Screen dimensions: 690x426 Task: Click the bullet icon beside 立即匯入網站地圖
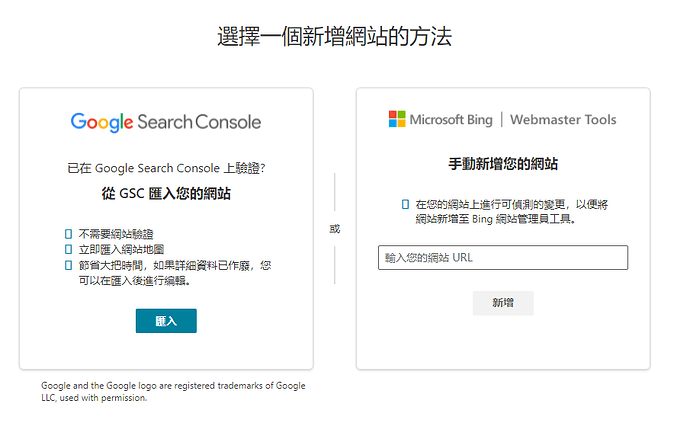[x=68, y=249]
